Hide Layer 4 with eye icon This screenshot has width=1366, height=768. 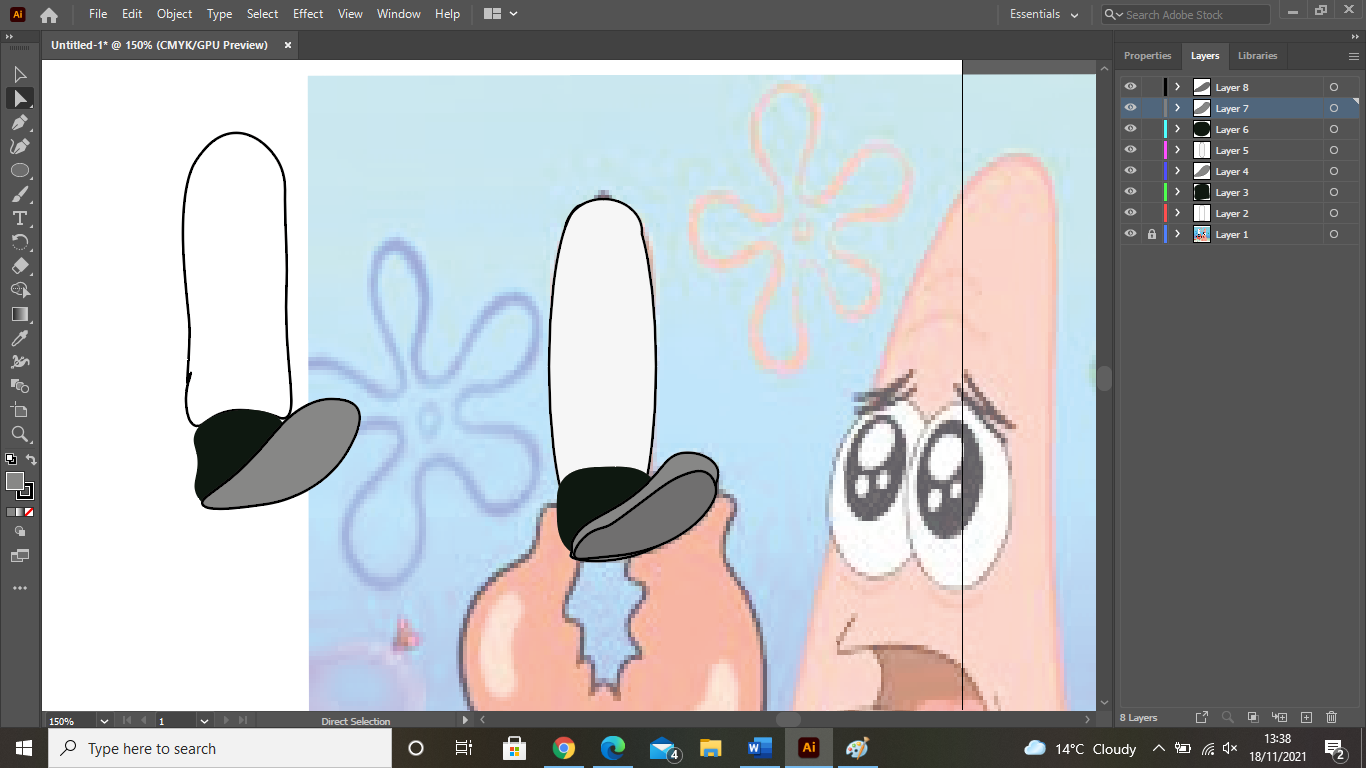(1131, 171)
